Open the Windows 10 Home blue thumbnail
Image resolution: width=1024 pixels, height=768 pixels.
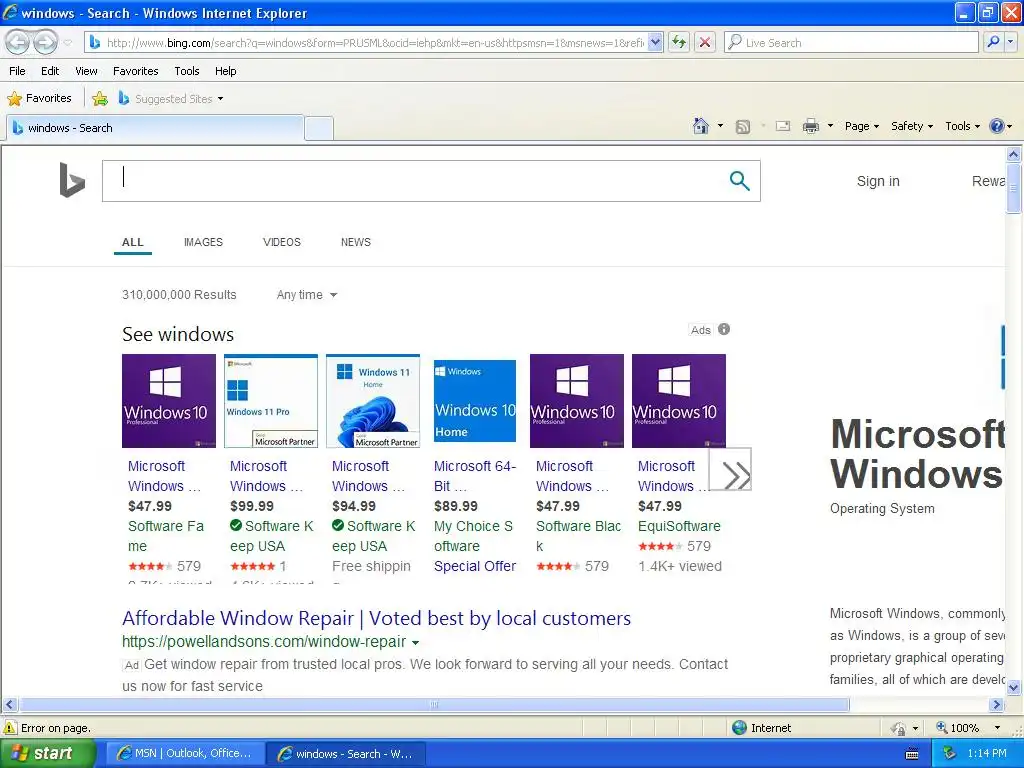475,401
